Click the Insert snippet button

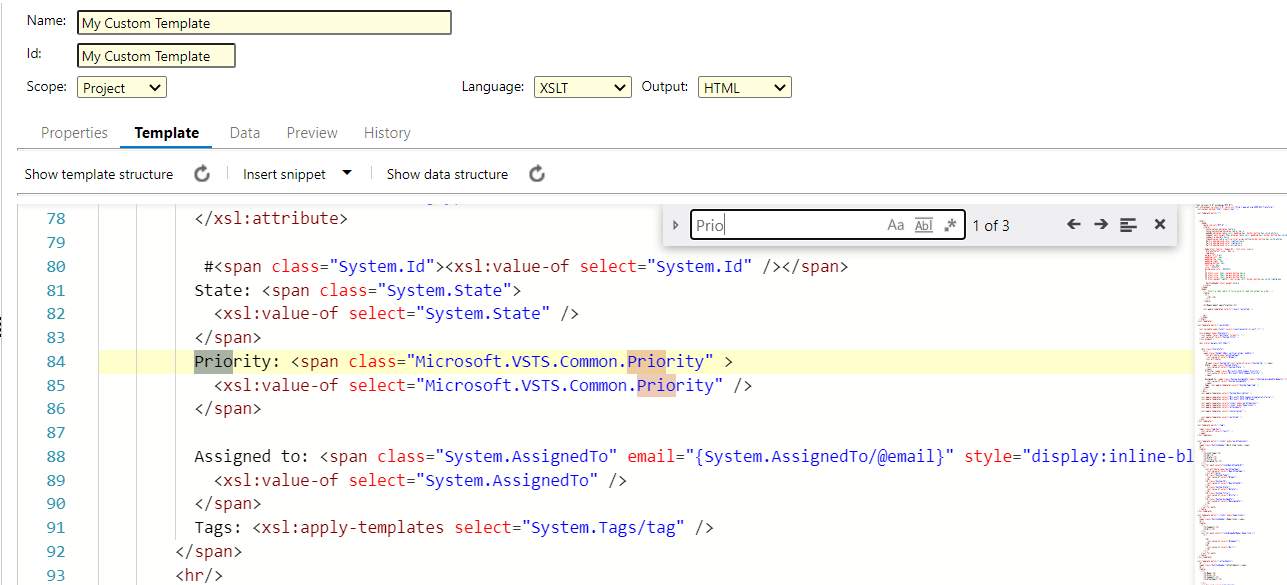point(284,174)
